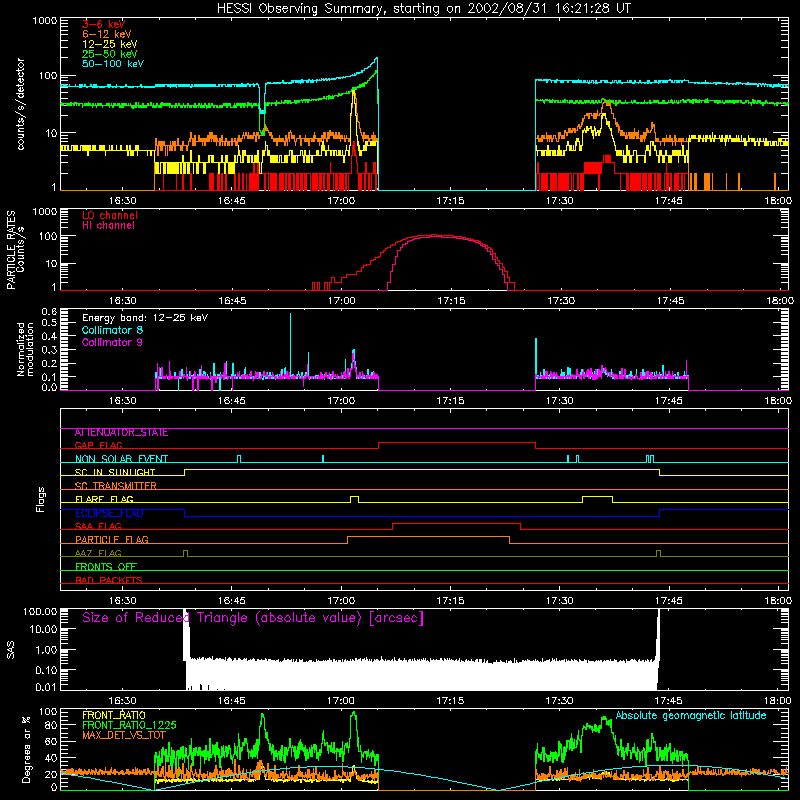Pick the cyan 50-100 keV legend label
Image resolution: width=800 pixels, height=800 pixels.
(113, 64)
